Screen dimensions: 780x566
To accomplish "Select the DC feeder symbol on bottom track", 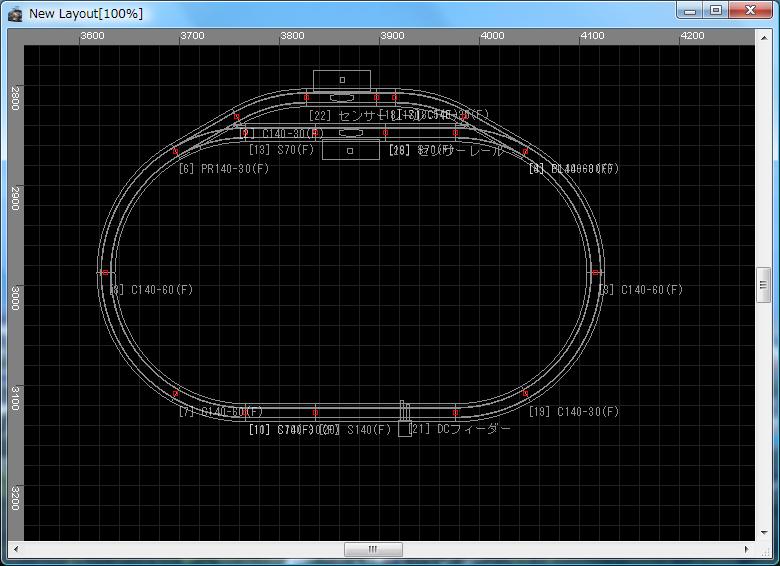I will (x=404, y=419).
